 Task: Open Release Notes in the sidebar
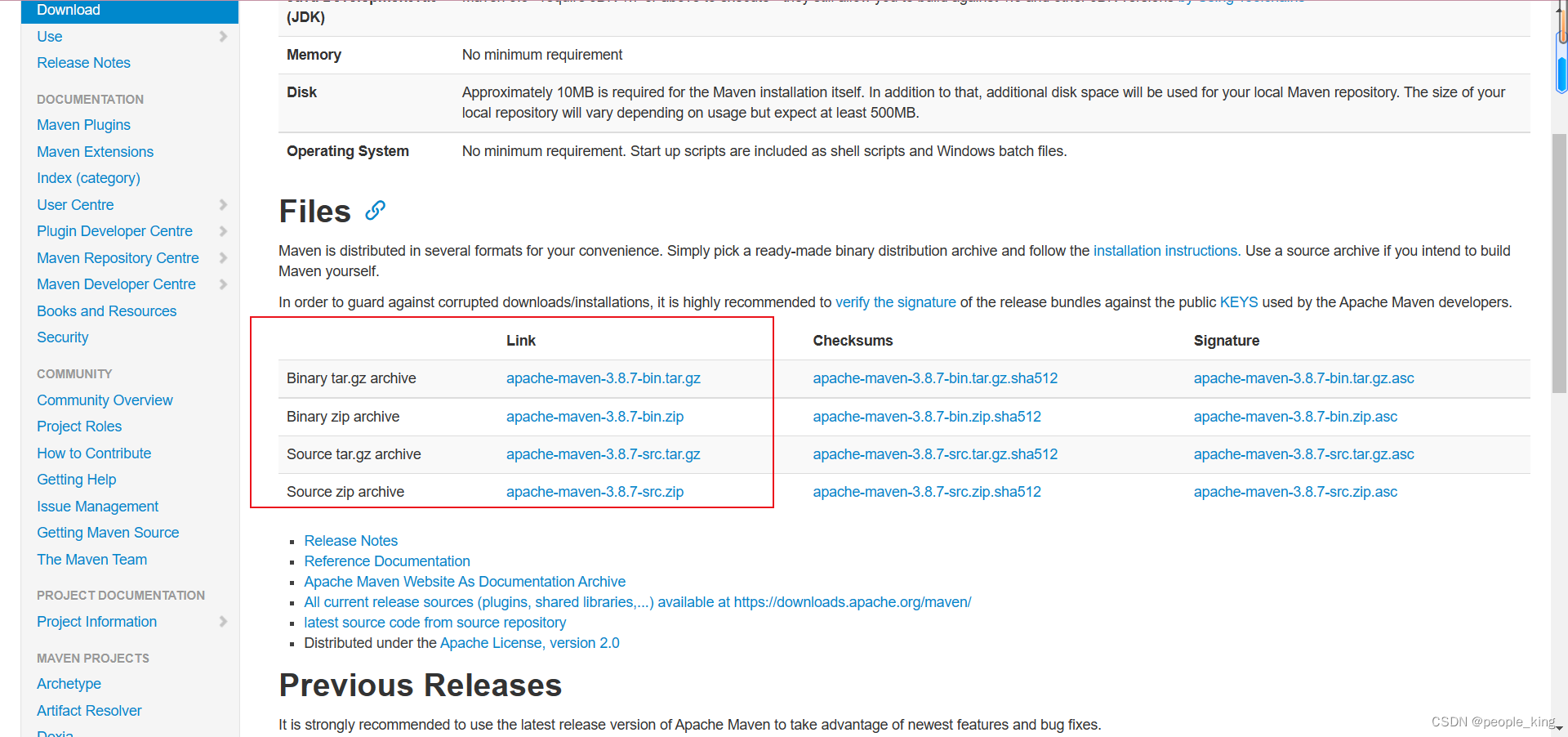(x=83, y=63)
